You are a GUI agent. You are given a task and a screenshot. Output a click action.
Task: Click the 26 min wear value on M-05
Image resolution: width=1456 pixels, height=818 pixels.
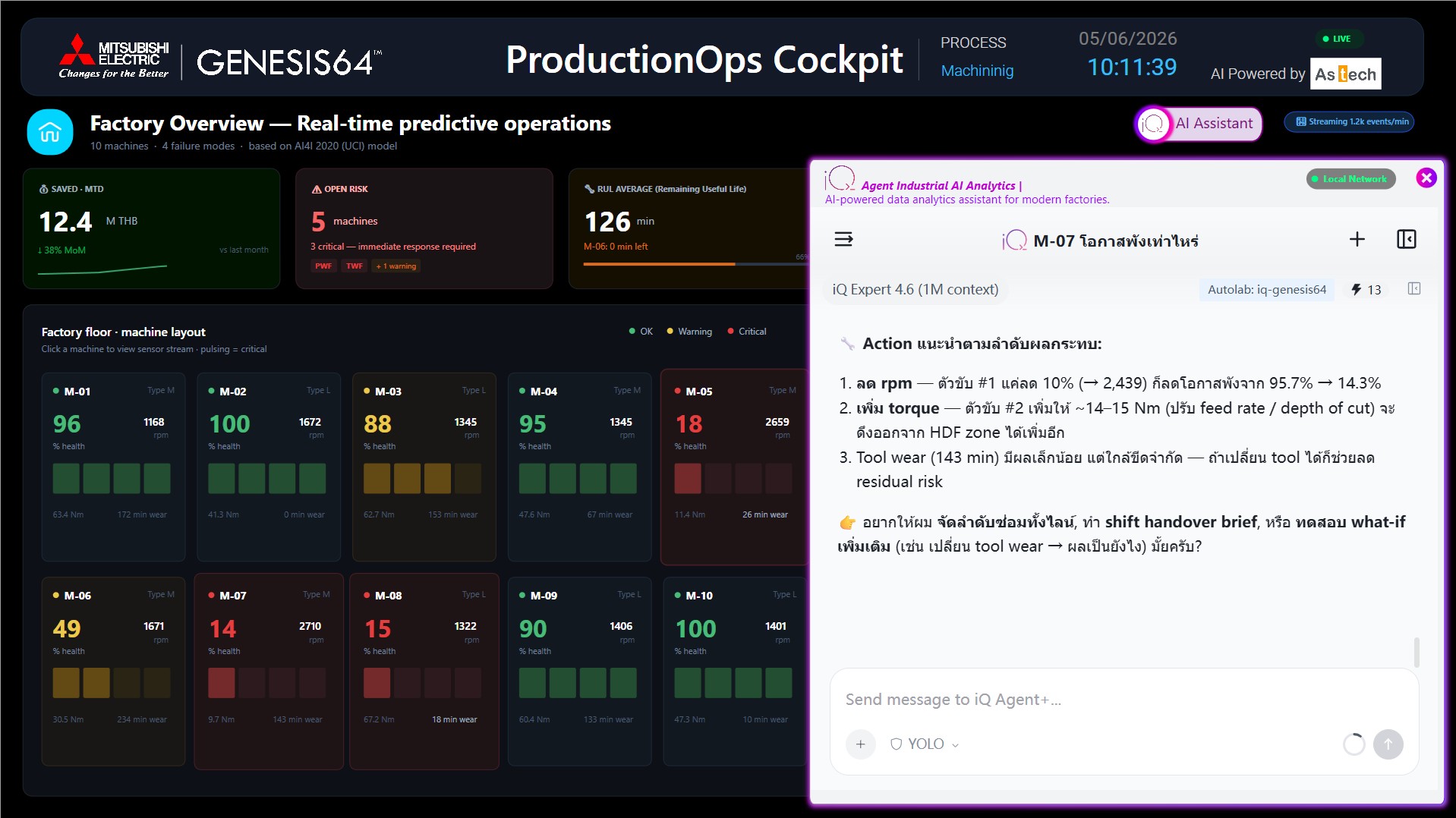tap(765, 514)
